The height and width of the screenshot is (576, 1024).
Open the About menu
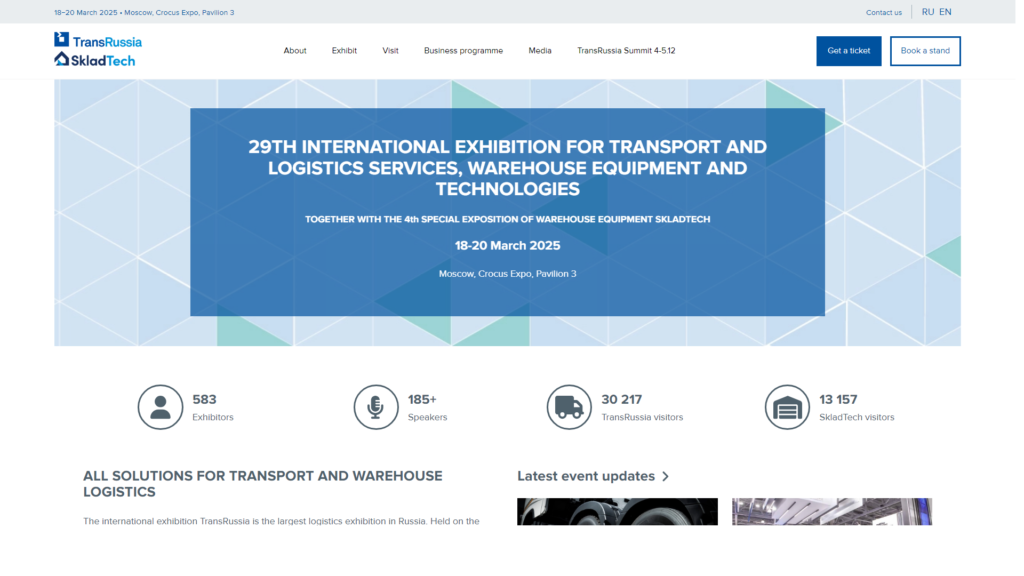(295, 51)
